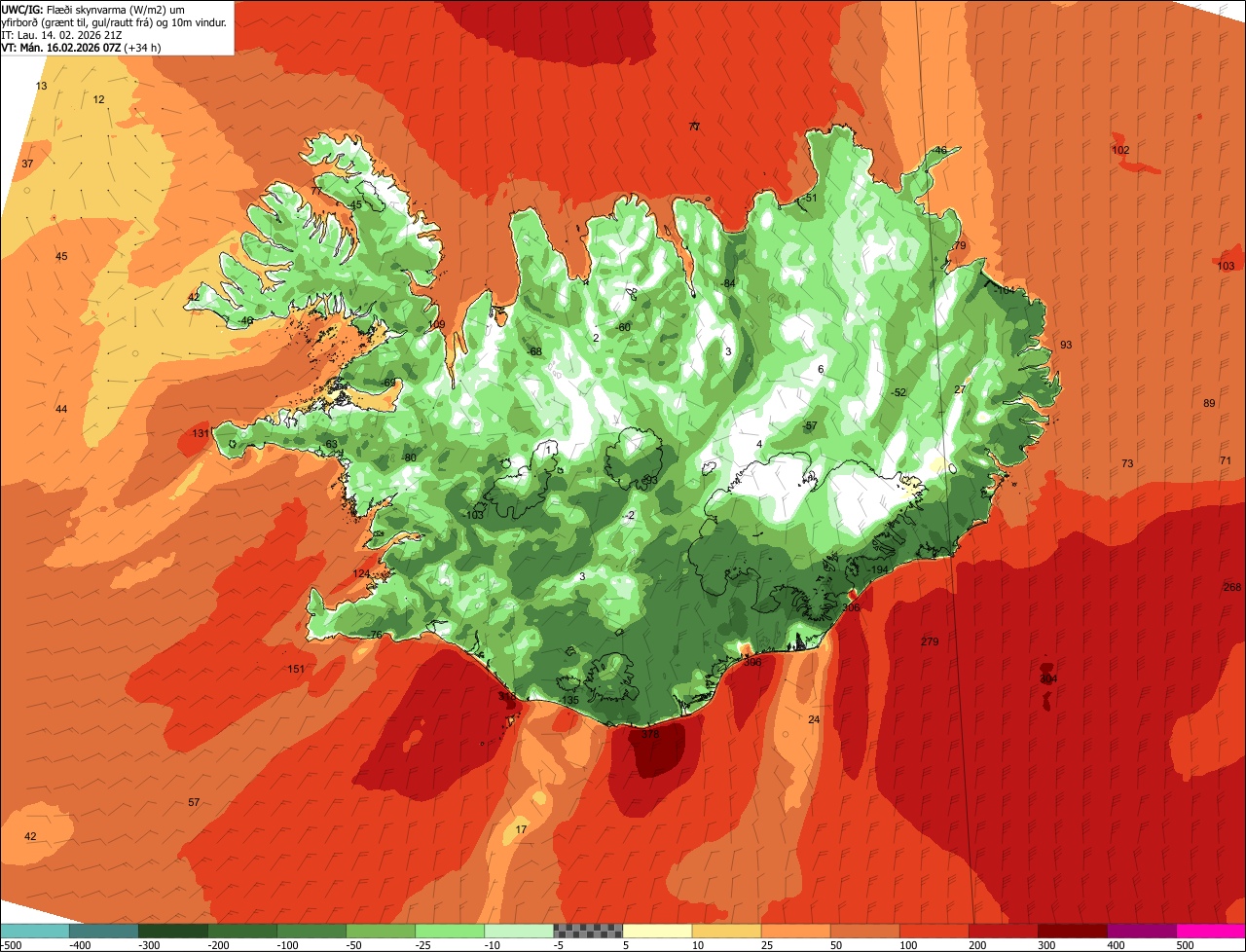Viewport: 1246px width, 952px height.
Task: Click the initial time 'IT: Lau. 14. 02. 2026 21Z'
Action: [x=61, y=34]
